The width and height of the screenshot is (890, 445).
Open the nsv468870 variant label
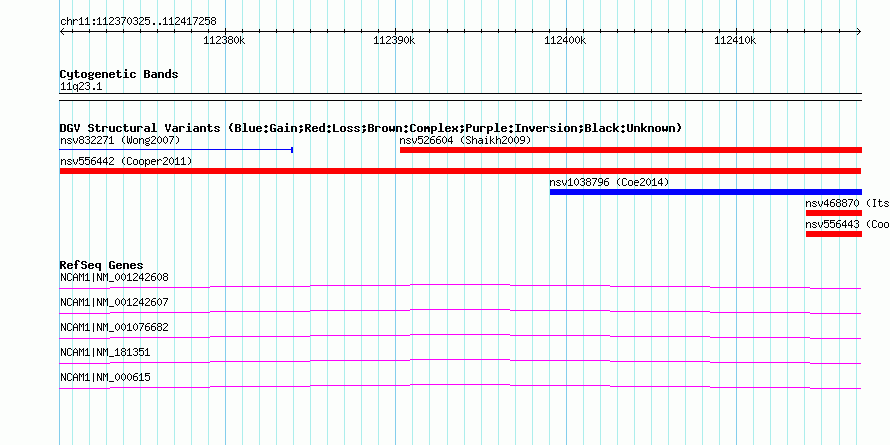[847, 203]
